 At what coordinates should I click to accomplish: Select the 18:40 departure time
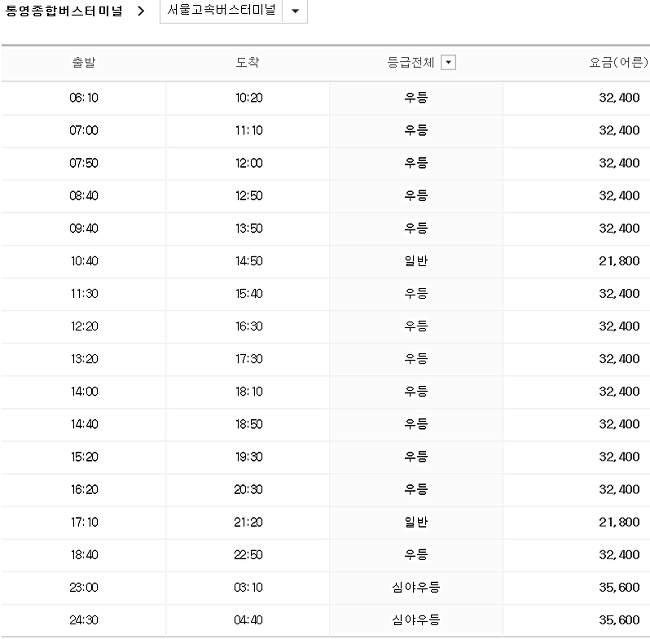click(x=84, y=555)
